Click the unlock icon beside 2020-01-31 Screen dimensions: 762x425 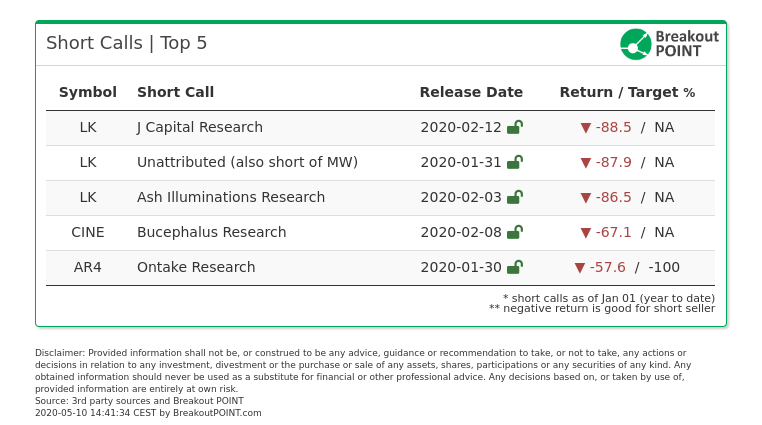click(515, 162)
